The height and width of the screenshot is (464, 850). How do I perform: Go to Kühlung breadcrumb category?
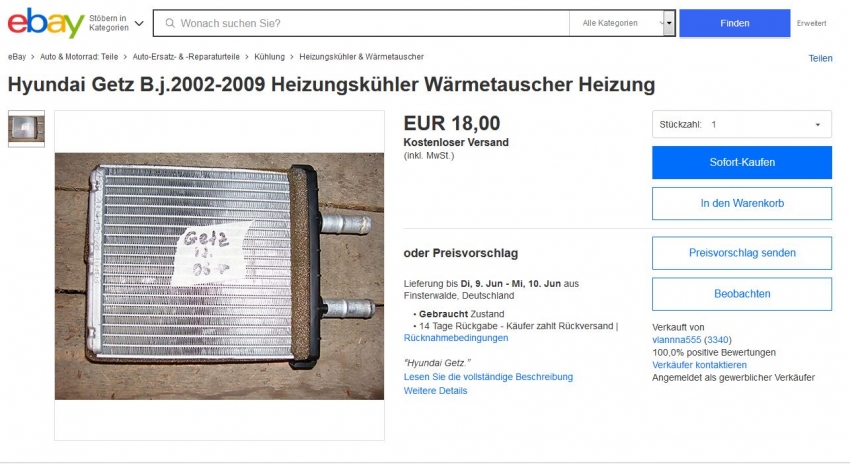269,57
